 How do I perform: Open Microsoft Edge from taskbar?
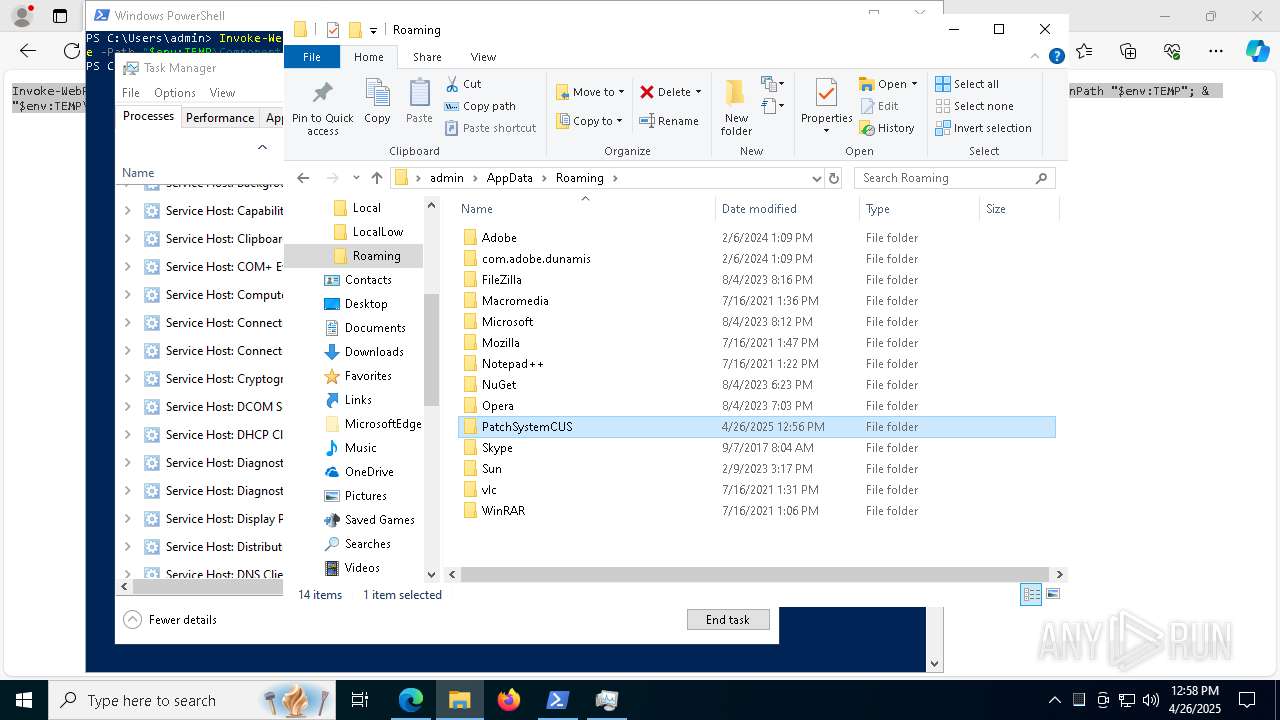click(x=411, y=700)
